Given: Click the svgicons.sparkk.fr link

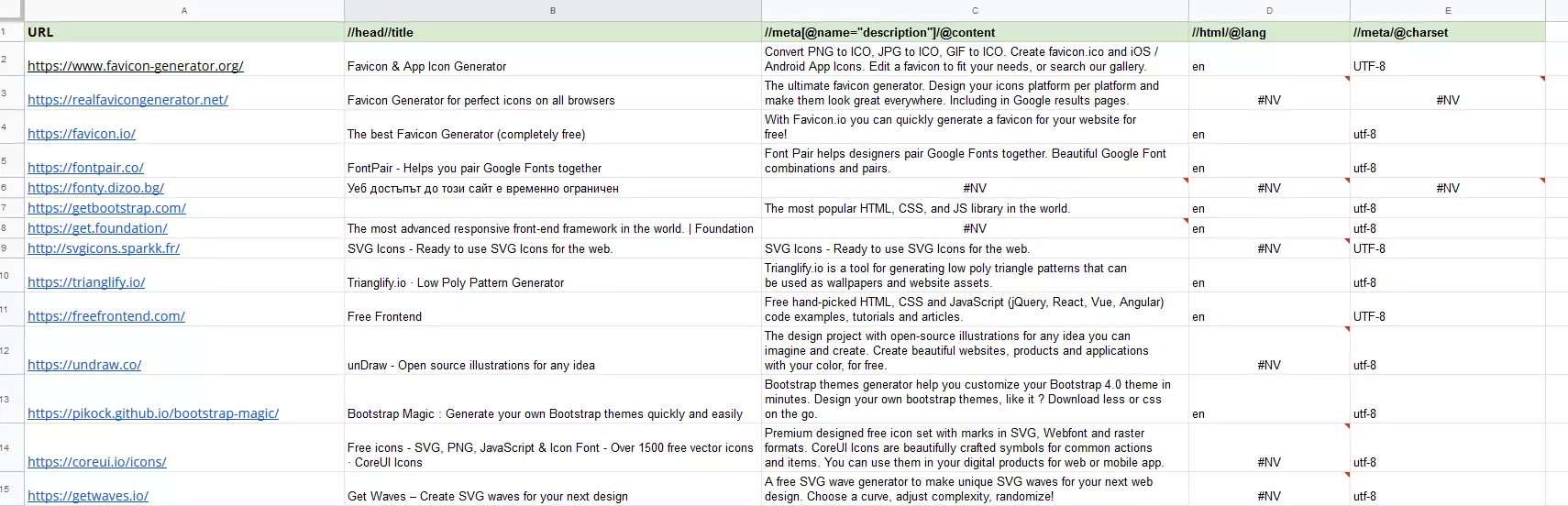Looking at the screenshot, I should click(x=104, y=248).
